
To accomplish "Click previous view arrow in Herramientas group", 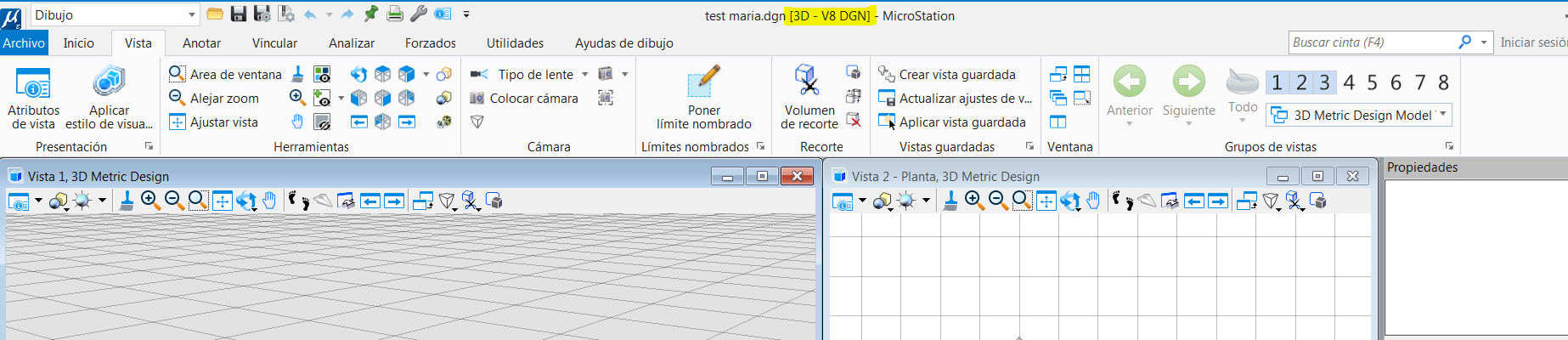I will click(x=359, y=122).
